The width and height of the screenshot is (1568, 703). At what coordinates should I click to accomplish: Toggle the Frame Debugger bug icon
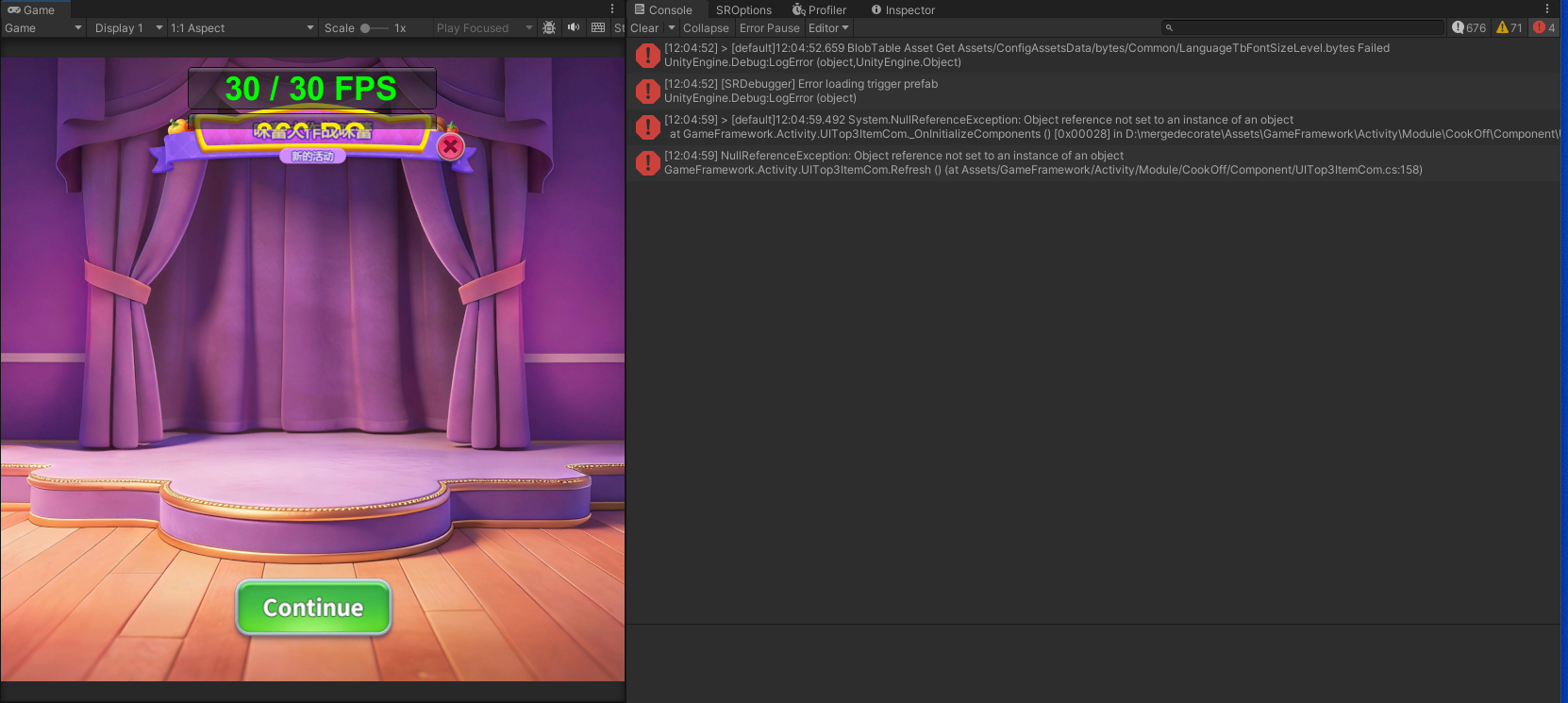[x=549, y=27]
